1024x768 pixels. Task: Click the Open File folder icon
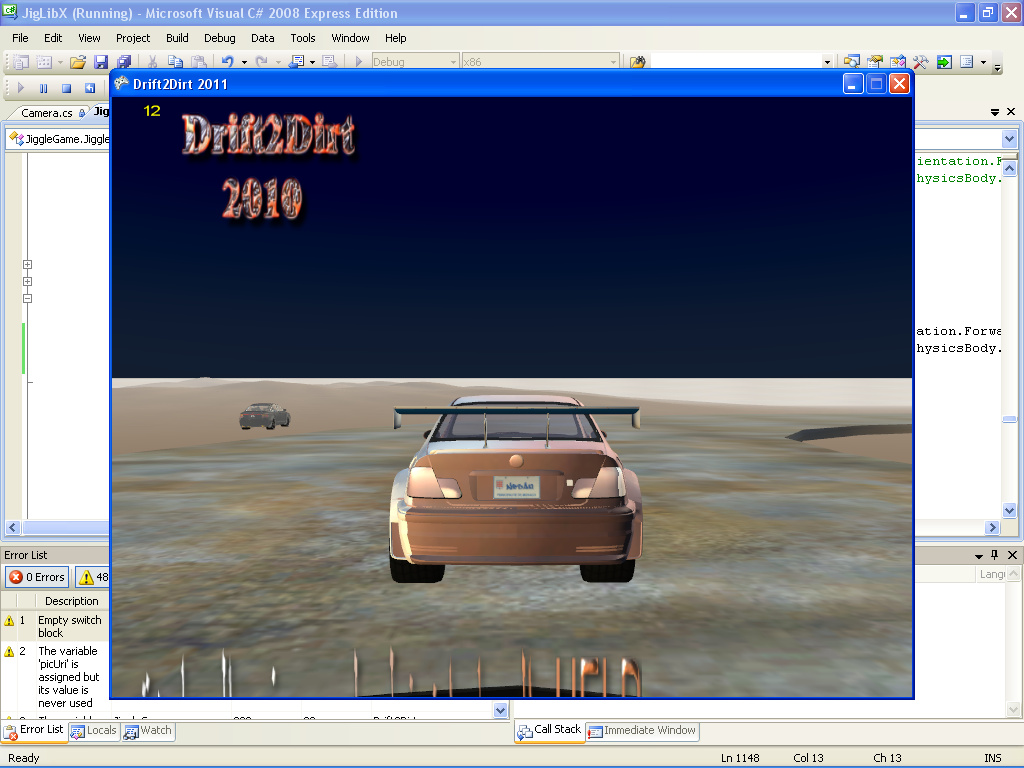tap(78, 62)
